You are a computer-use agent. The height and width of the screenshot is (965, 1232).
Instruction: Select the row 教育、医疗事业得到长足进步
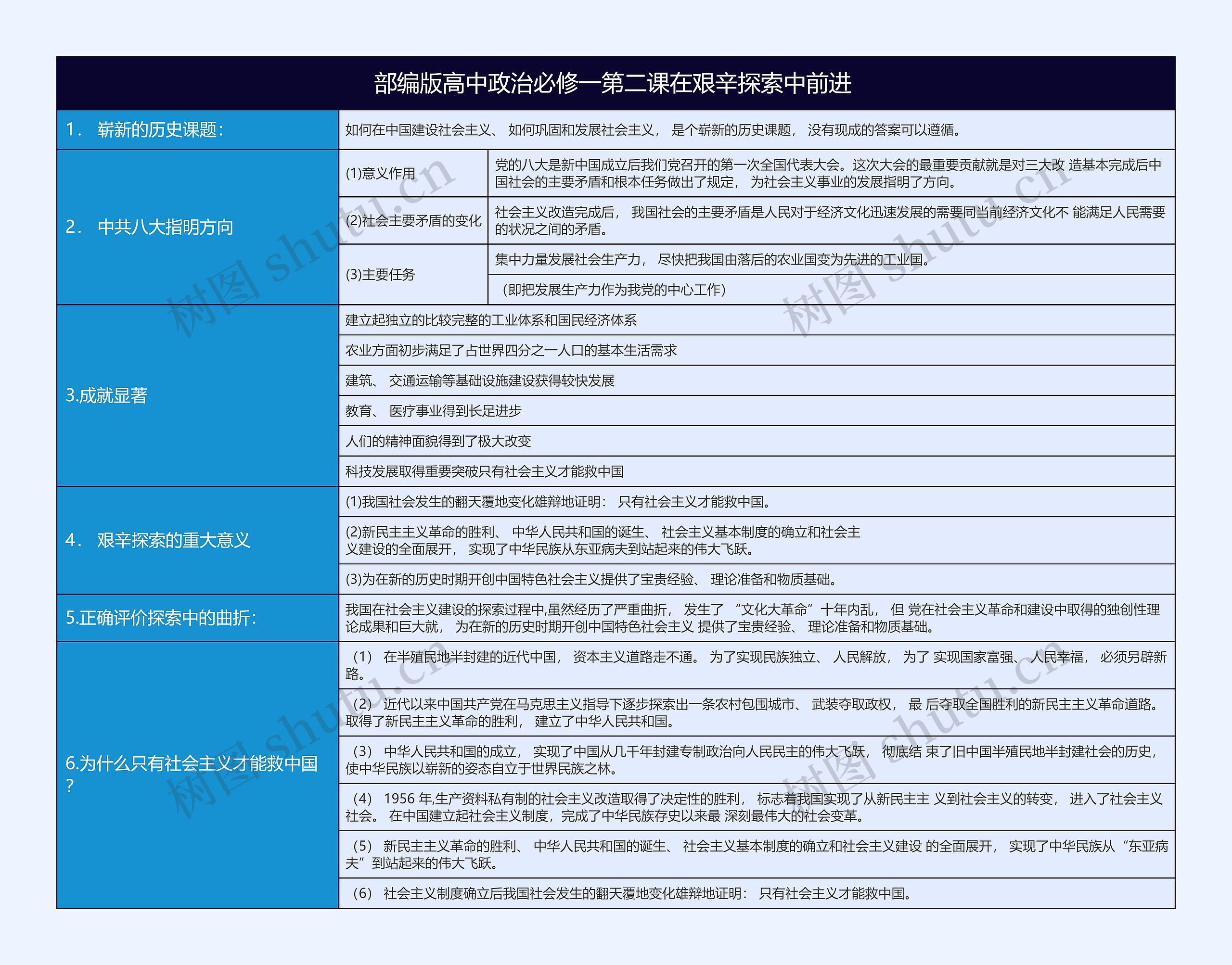pos(757,411)
